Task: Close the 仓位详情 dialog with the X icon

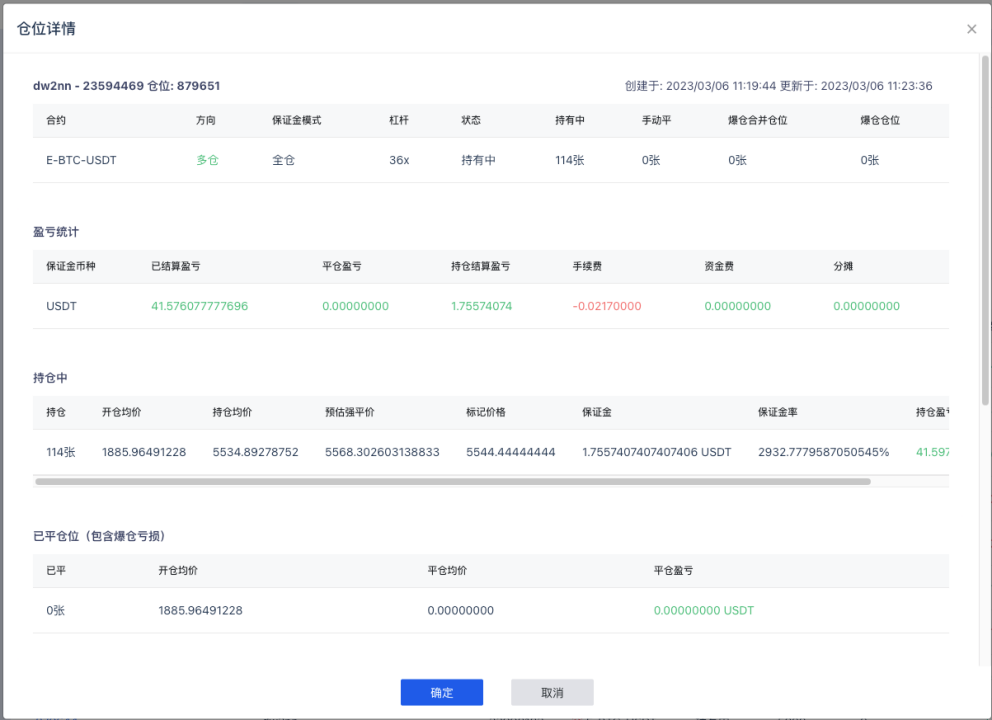Action: coord(971,29)
